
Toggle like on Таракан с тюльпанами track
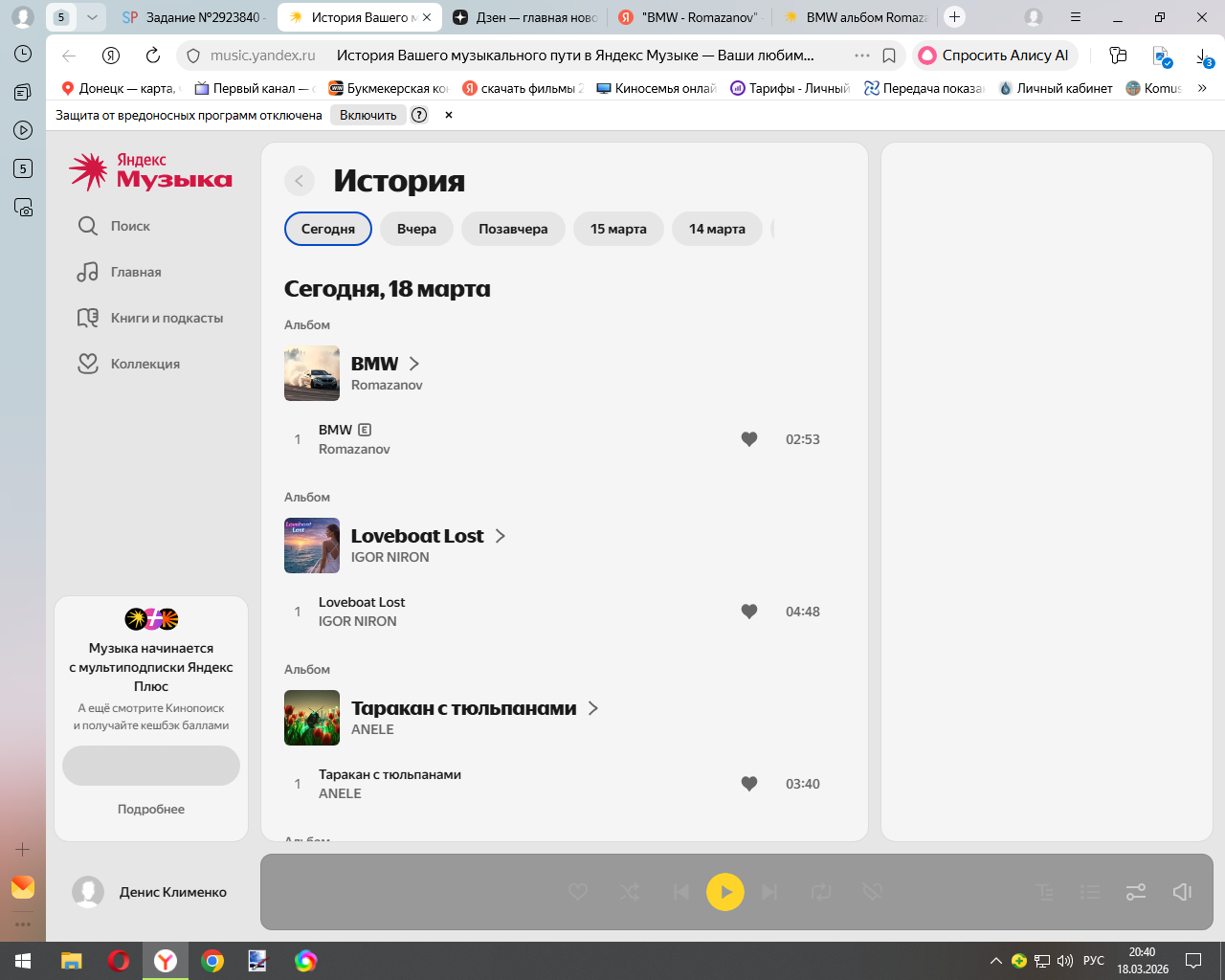pos(749,784)
